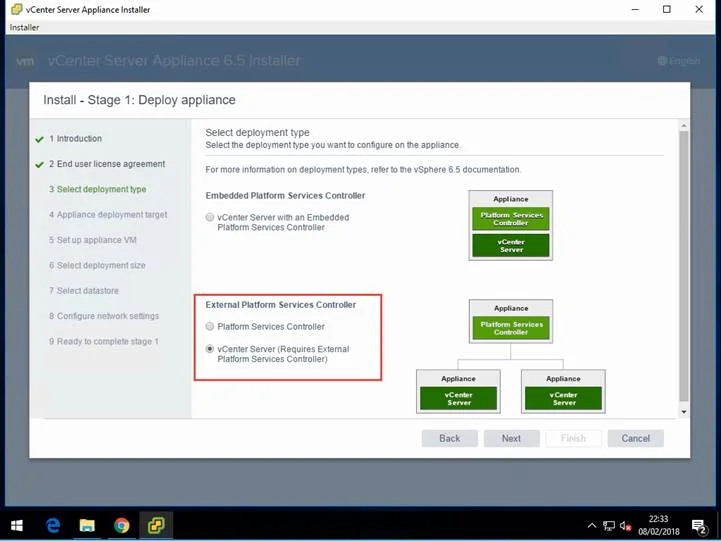The image size is (721, 541).
Task: Click the vm logo in header
Action: pyautogui.click(x=25, y=61)
